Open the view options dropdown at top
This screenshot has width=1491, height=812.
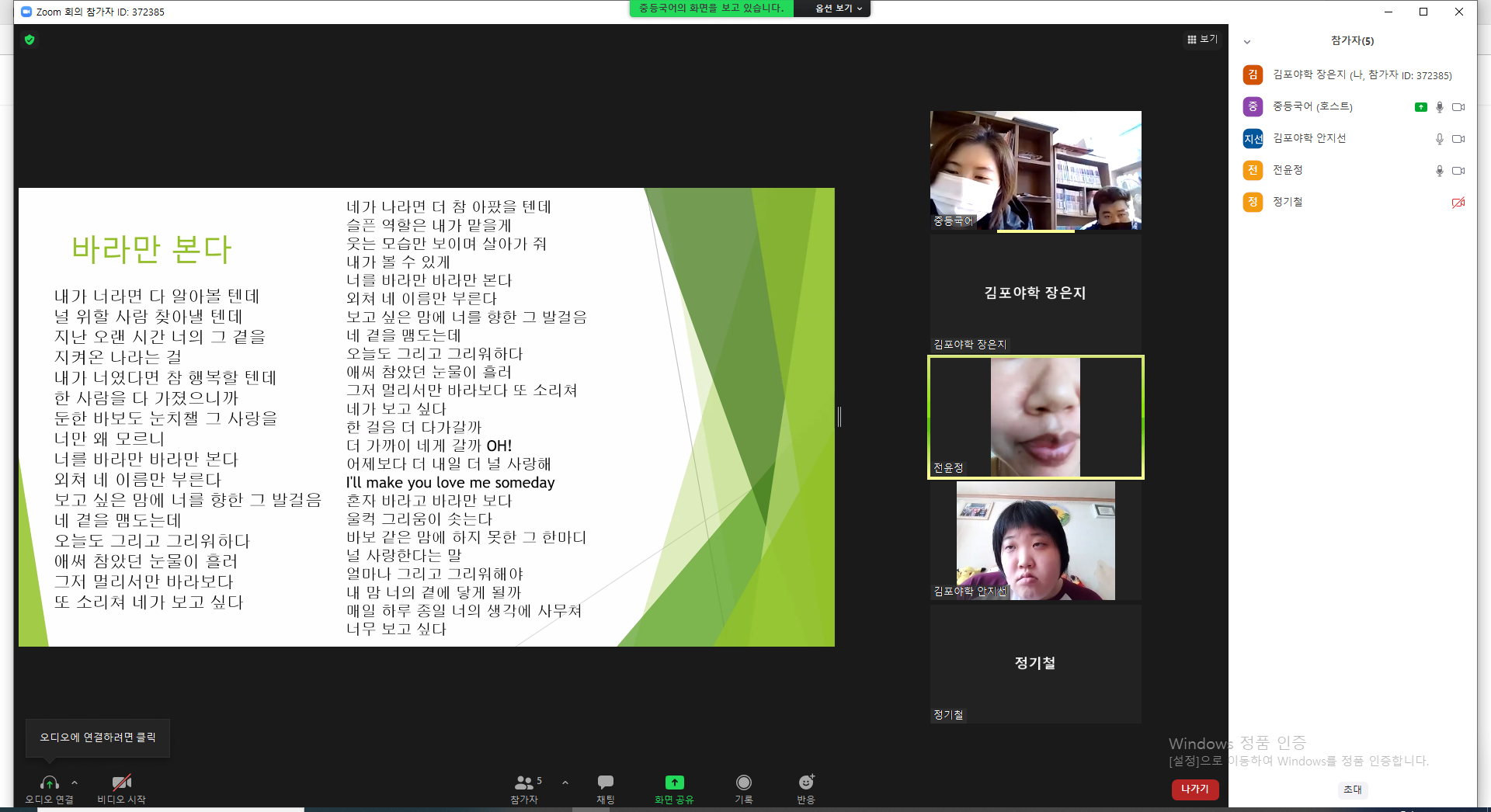[x=838, y=9]
